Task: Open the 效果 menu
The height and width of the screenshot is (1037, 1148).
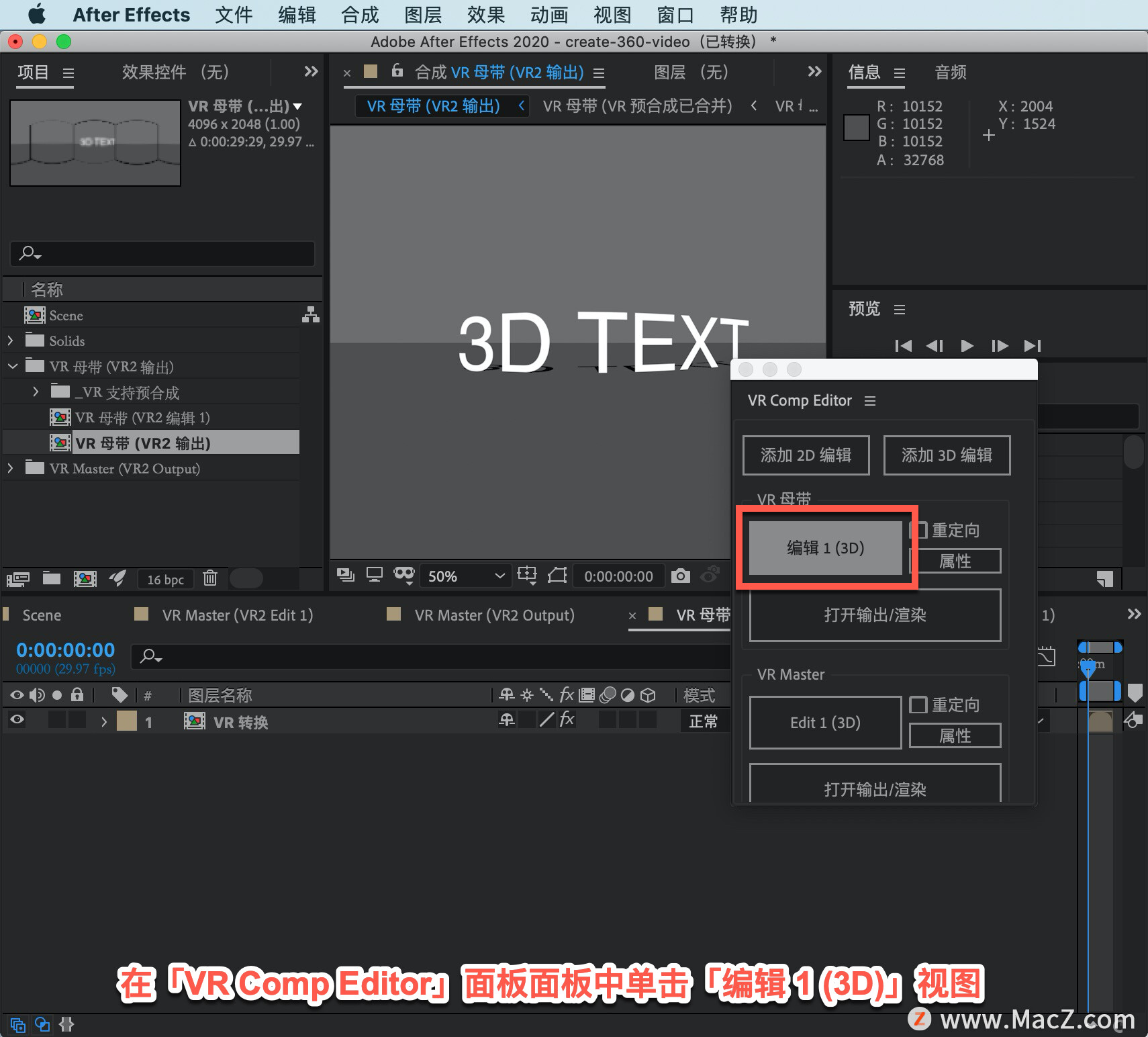Action: pos(486,15)
